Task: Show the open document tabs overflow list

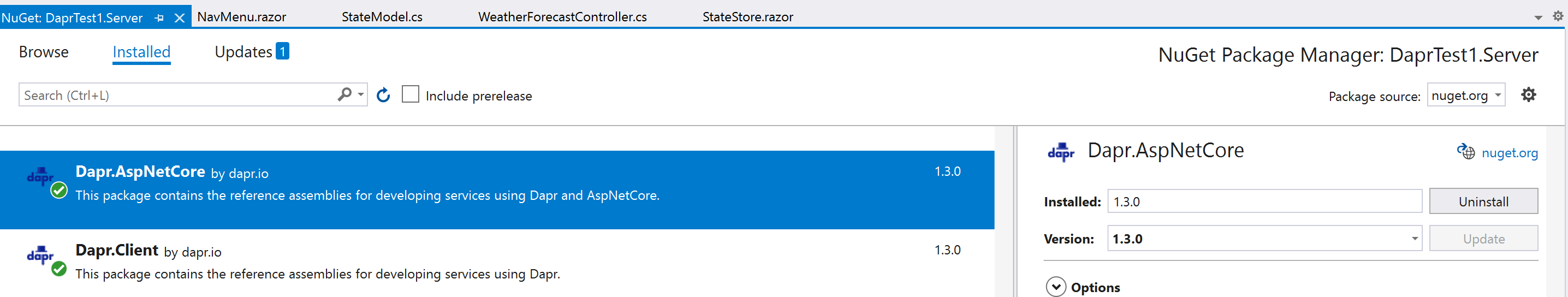Action: click(x=1538, y=17)
